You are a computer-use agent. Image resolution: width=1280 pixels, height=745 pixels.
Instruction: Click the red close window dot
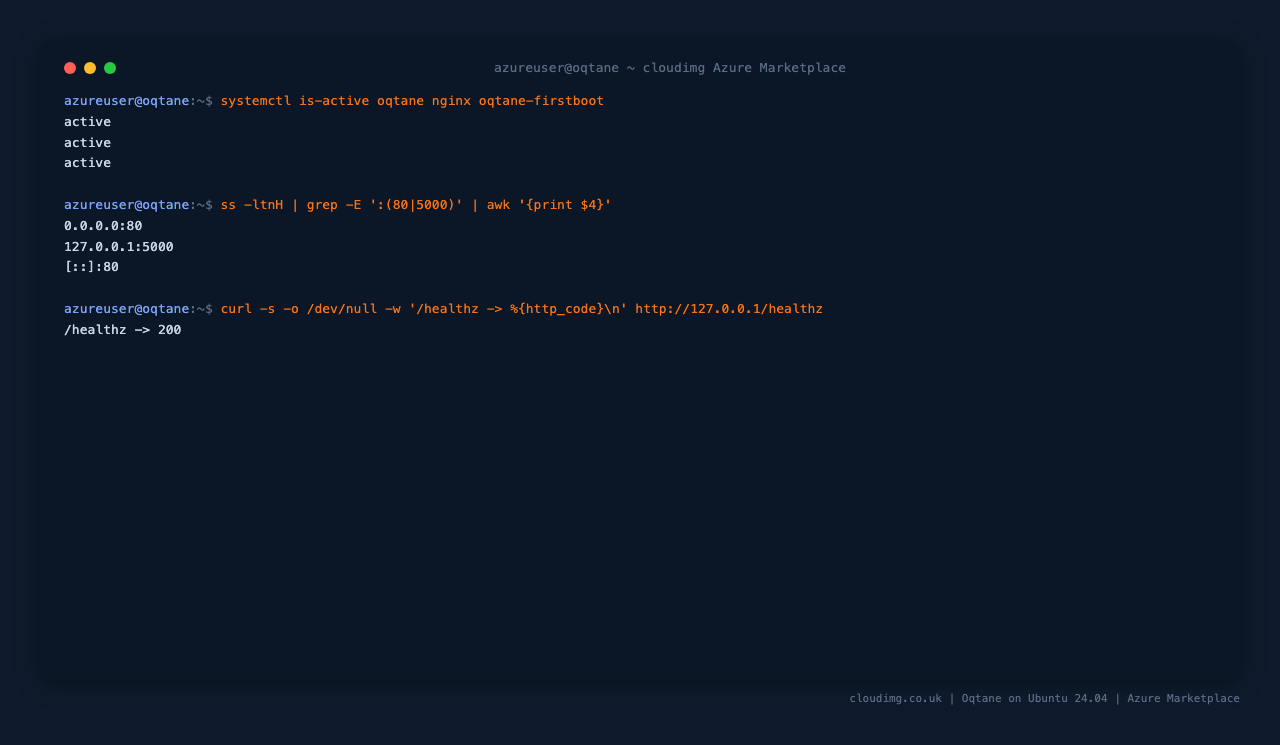coord(70,68)
